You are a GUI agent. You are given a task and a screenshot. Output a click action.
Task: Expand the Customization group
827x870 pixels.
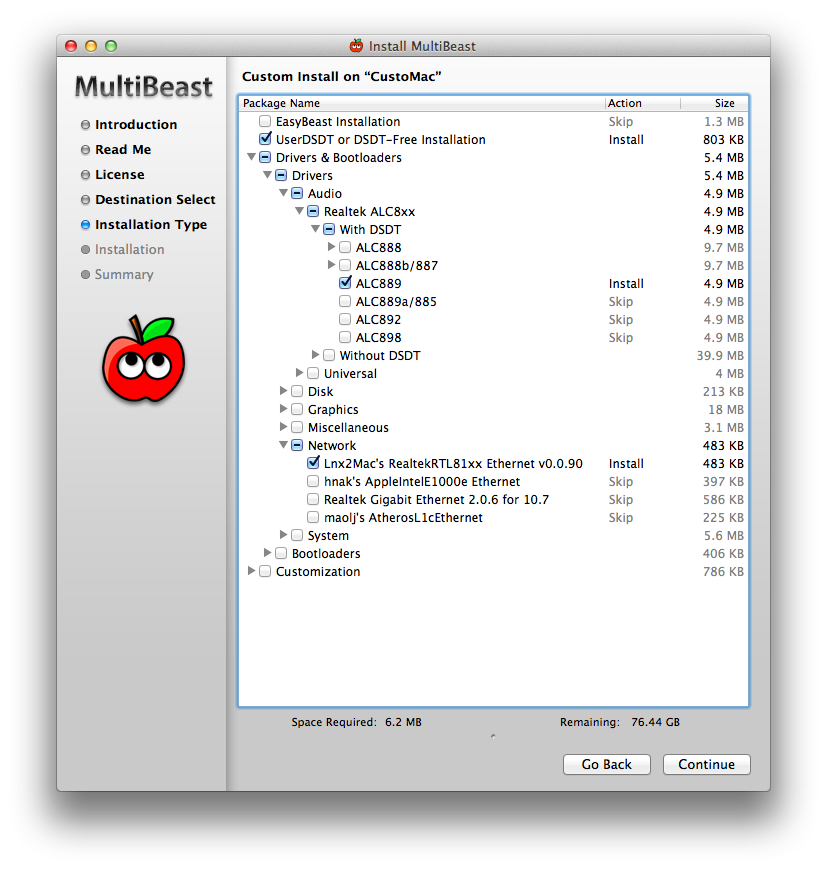(251, 570)
